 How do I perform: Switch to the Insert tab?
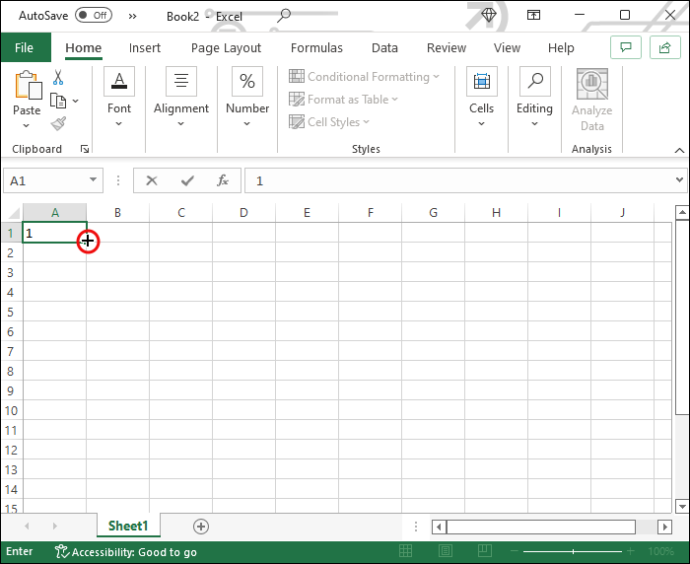145,48
